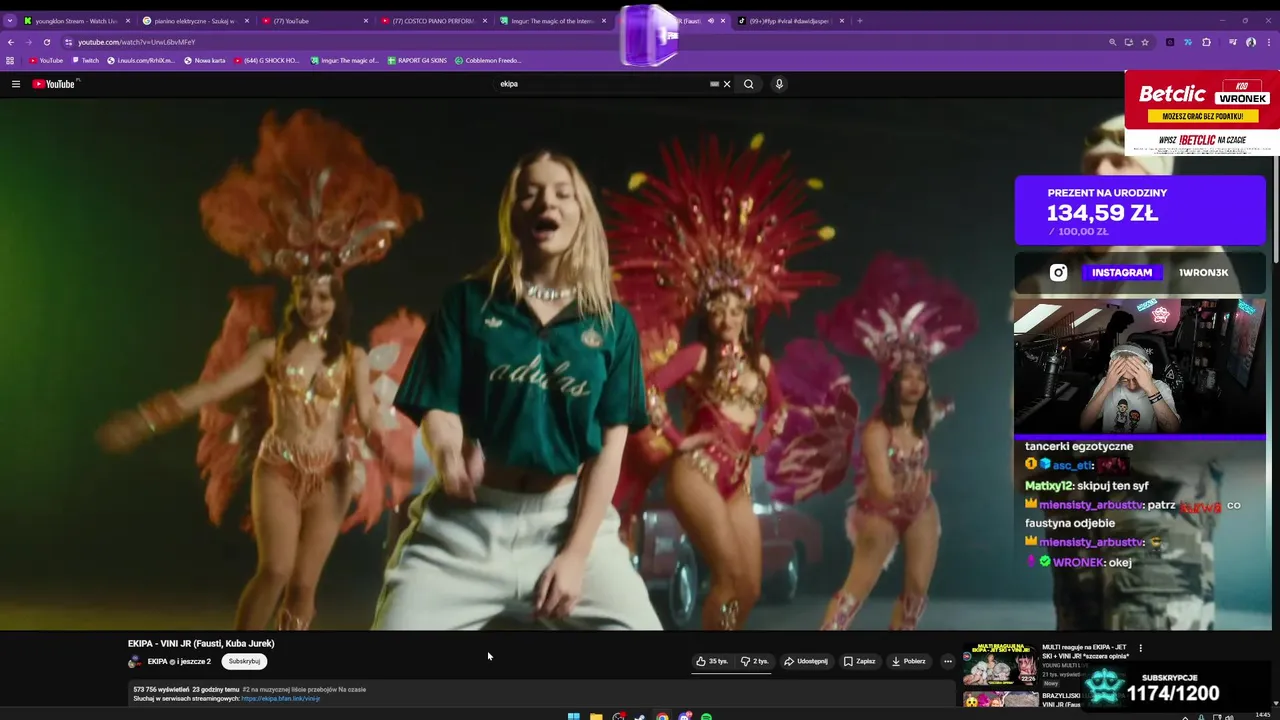Open Chrome from the taskbar

(662, 716)
